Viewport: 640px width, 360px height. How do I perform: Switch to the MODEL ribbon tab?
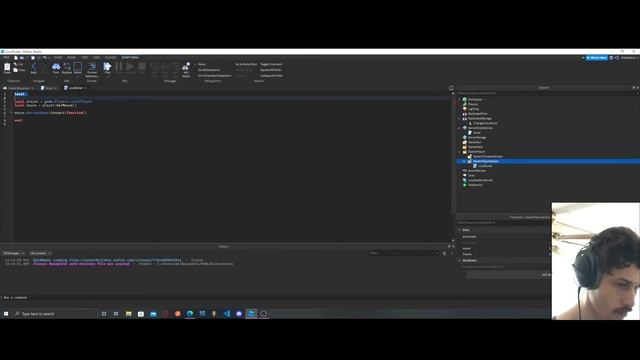pos(71,58)
